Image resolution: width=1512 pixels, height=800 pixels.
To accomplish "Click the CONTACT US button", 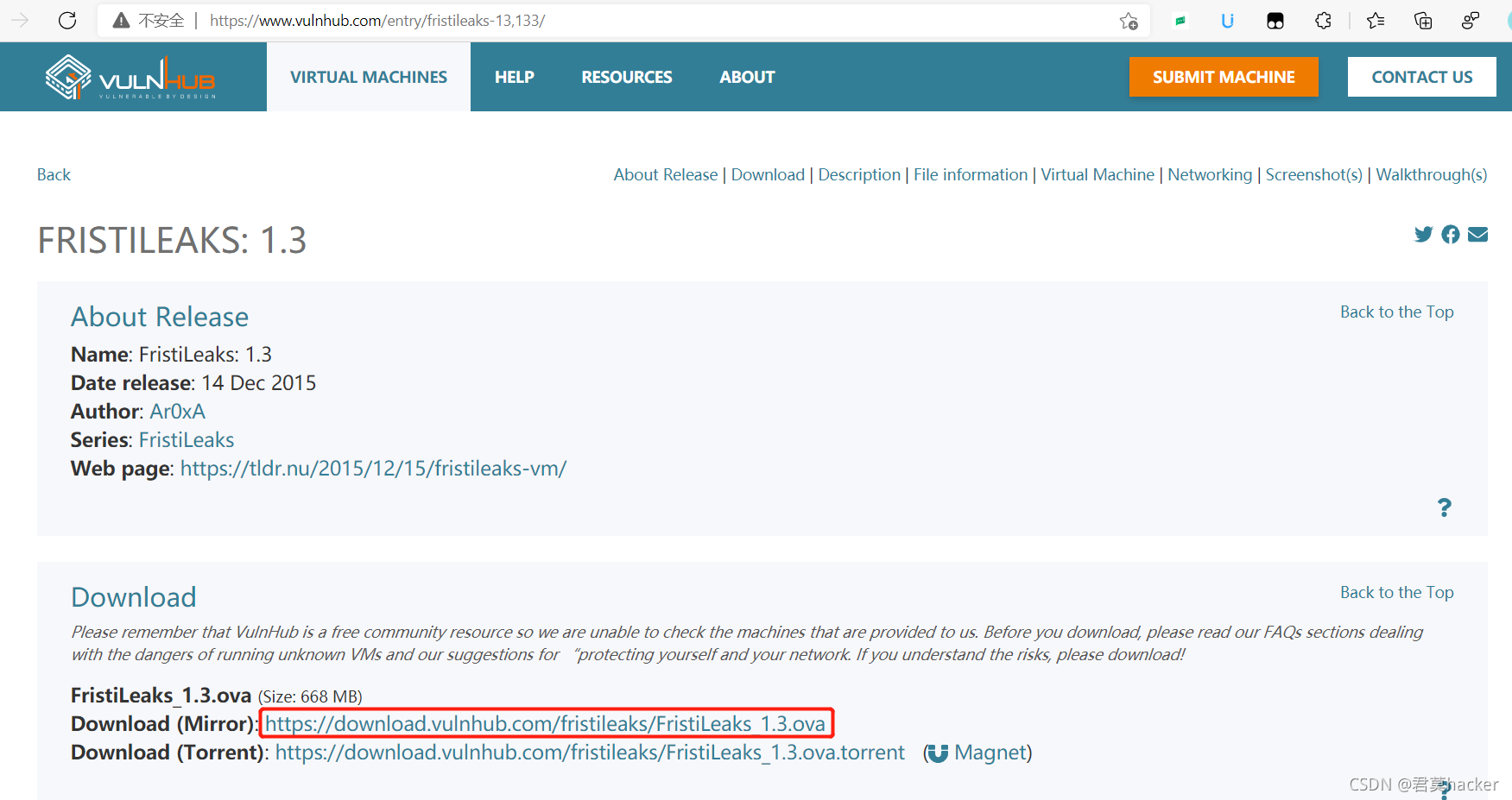I will tap(1422, 77).
